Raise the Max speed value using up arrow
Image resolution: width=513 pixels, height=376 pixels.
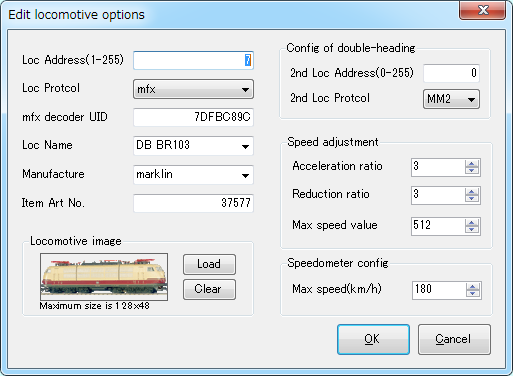(x=471, y=223)
